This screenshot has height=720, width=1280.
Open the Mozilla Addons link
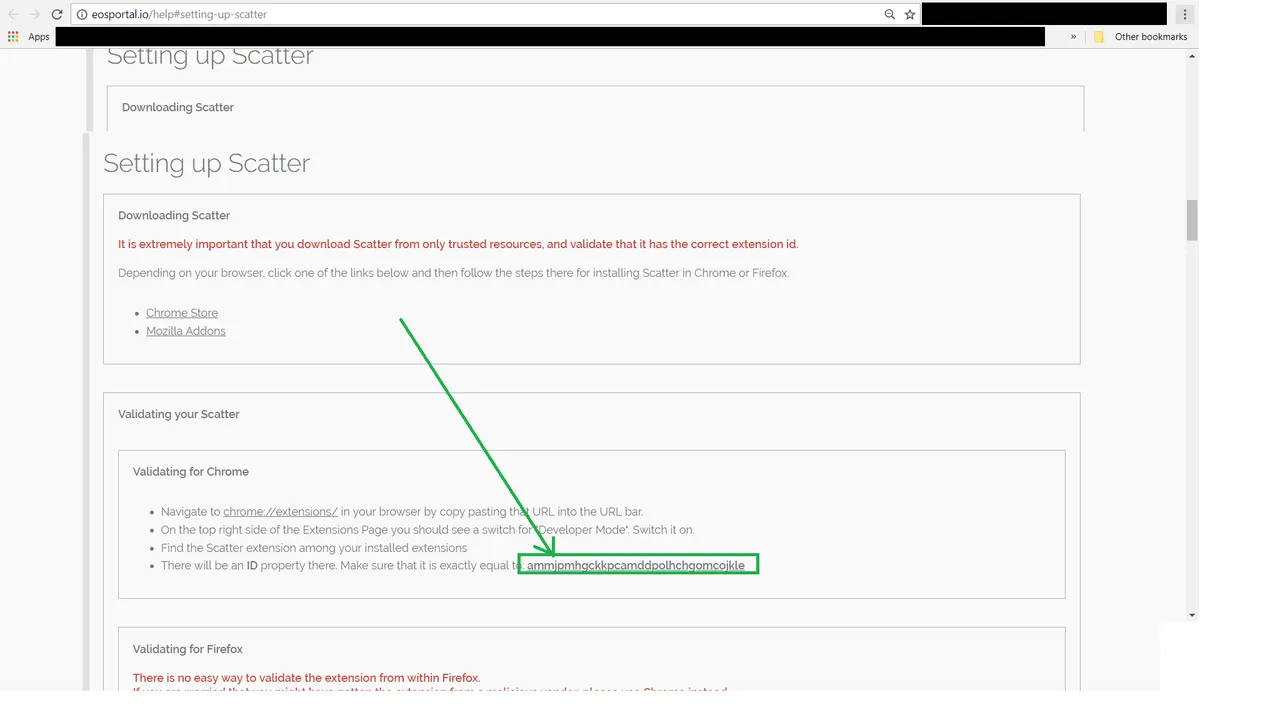click(186, 331)
